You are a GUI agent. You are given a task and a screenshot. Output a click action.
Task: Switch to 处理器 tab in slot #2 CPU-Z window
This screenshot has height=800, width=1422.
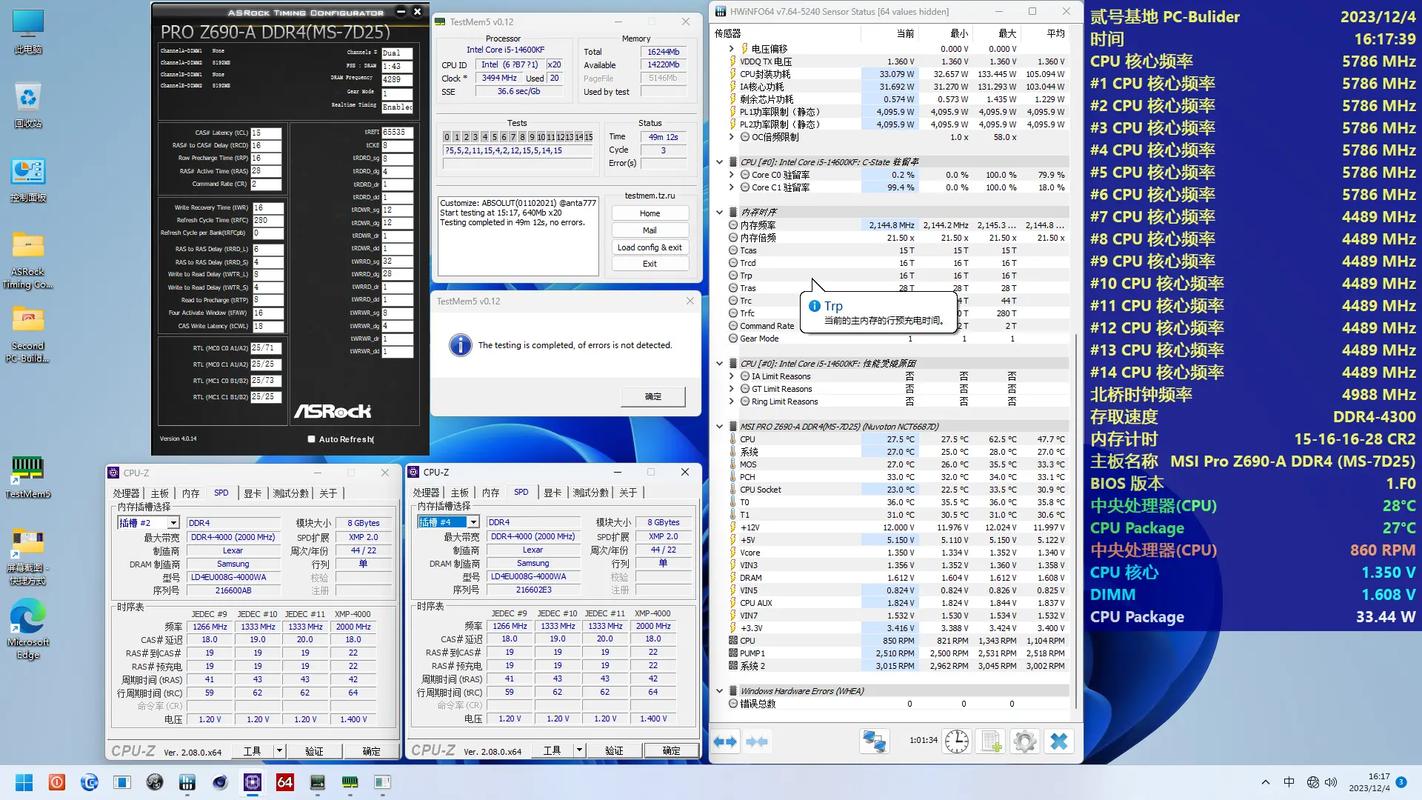click(126, 493)
